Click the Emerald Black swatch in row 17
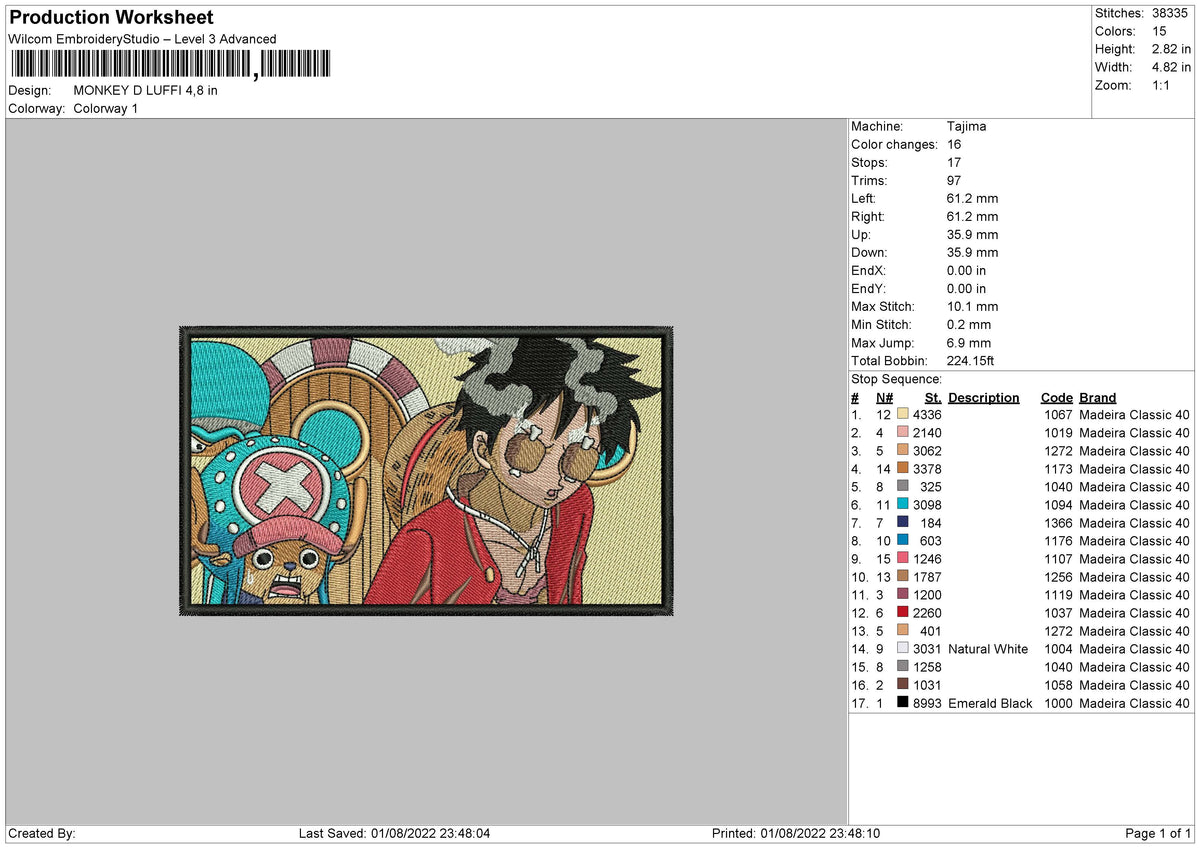This screenshot has height=848, width=1200. (903, 703)
